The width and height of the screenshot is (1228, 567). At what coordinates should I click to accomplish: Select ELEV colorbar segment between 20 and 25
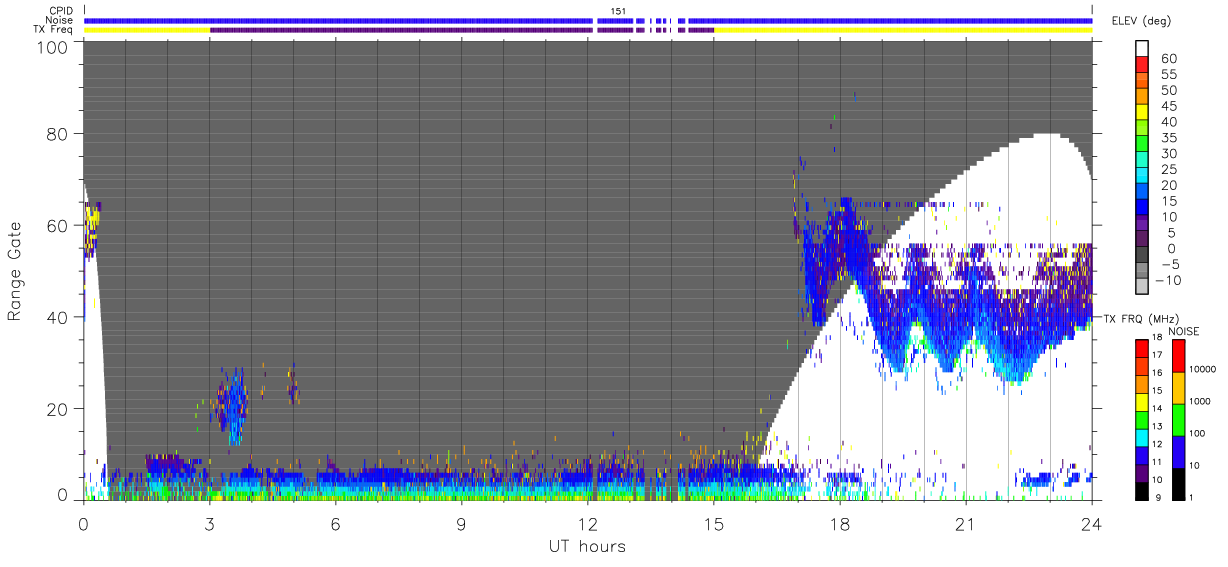(1144, 177)
